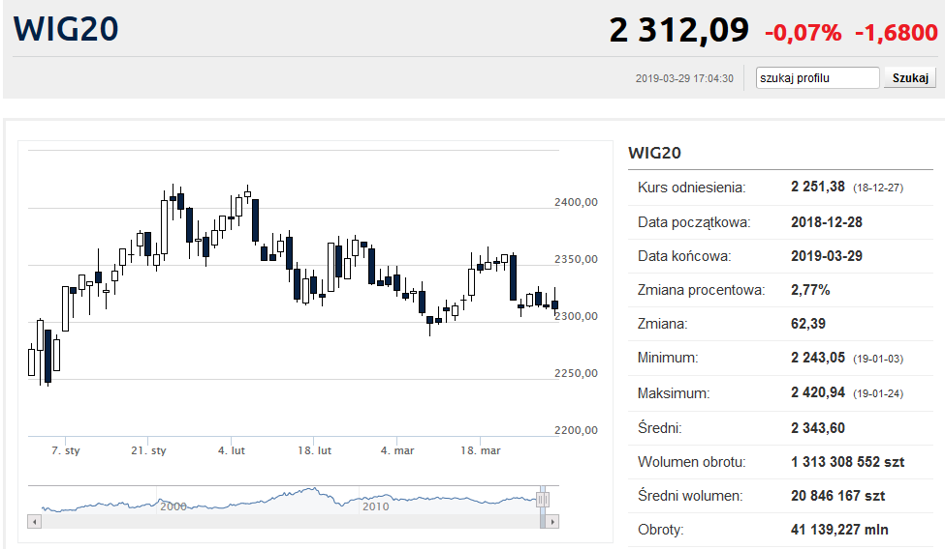This screenshot has height=549, width=945.
Task: Click the navigator scrollbar track
Action: [x=290, y=521]
